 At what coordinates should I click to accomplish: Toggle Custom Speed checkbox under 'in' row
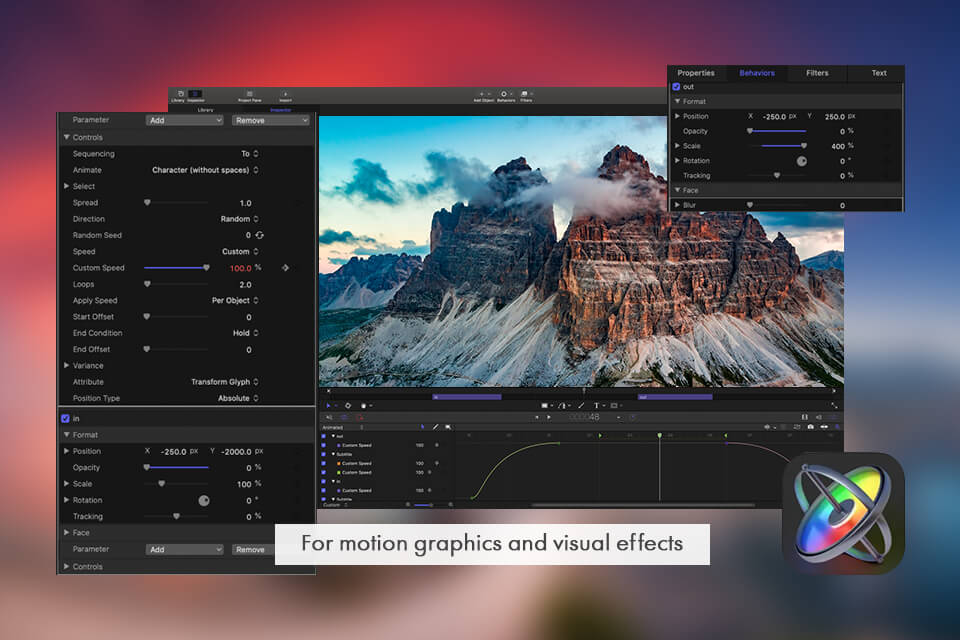click(x=323, y=491)
